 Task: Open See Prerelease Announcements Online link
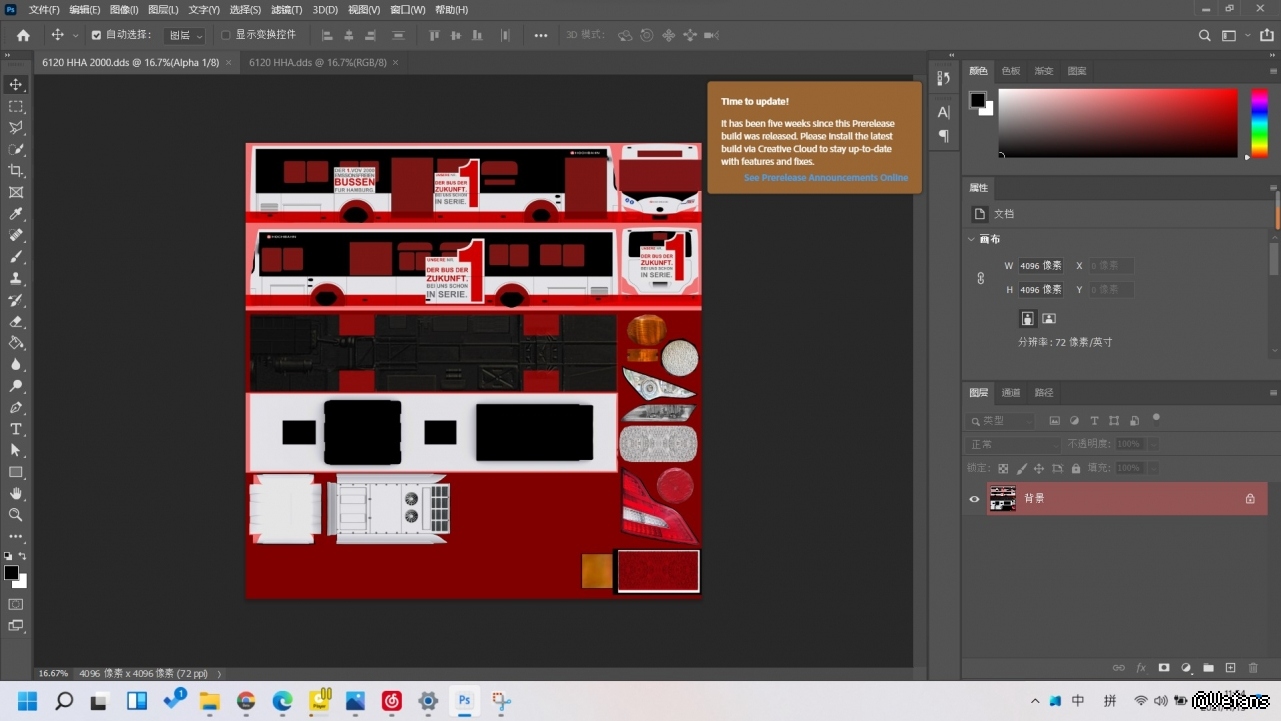[825, 178]
